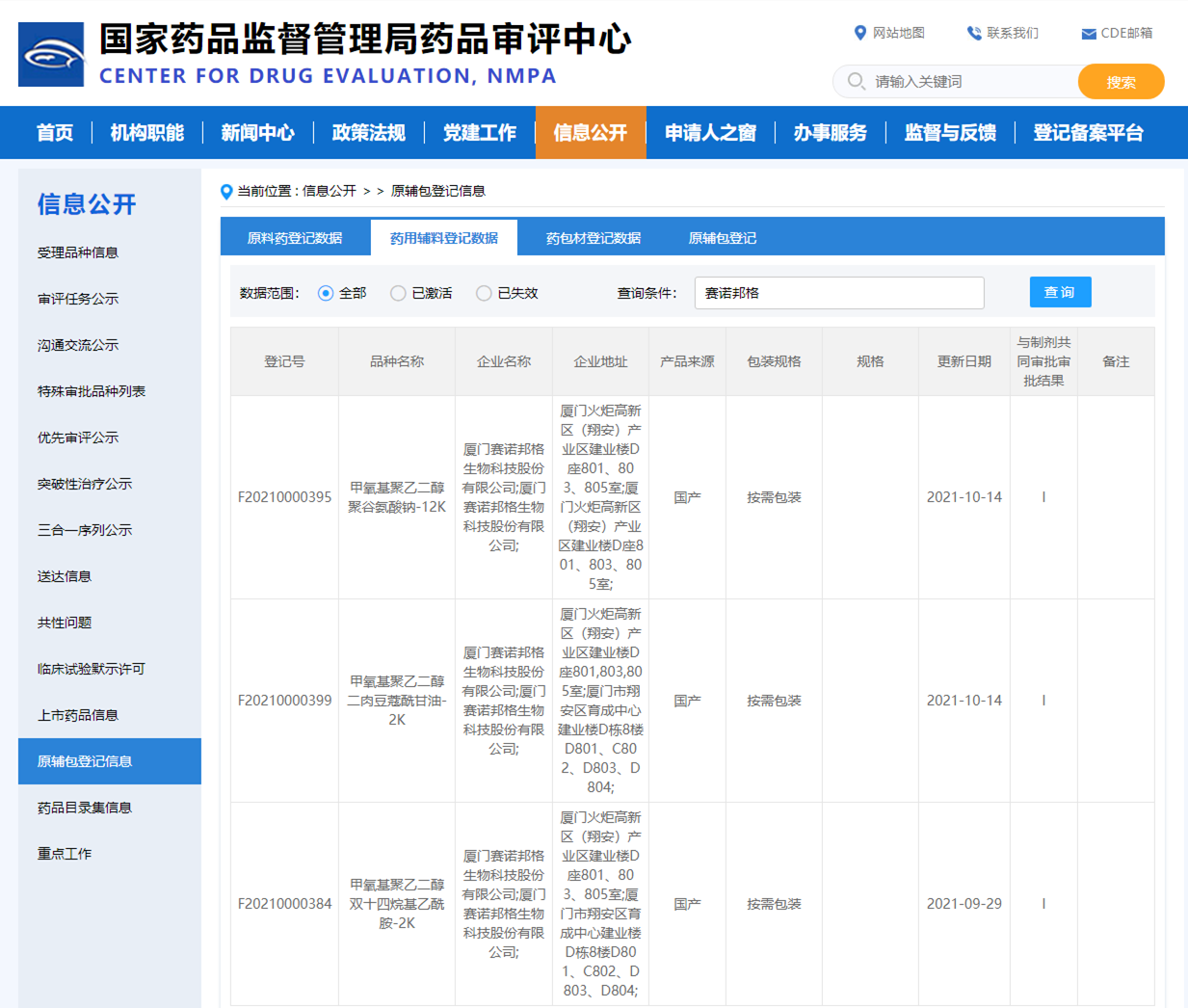This screenshot has width=1188, height=1008.
Task: Click the location pin next to 当前位置
Action: pos(224,191)
